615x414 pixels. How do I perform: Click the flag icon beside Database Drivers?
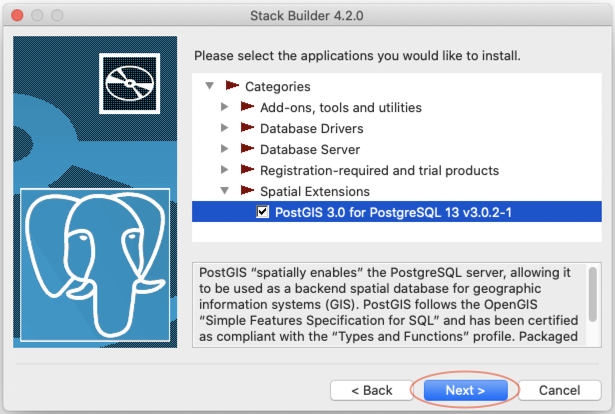pos(247,127)
